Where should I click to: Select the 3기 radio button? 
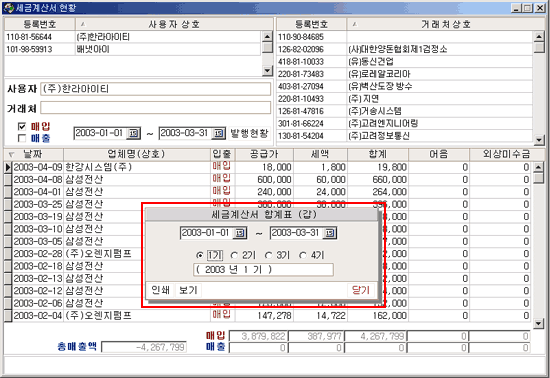click(268, 256)
